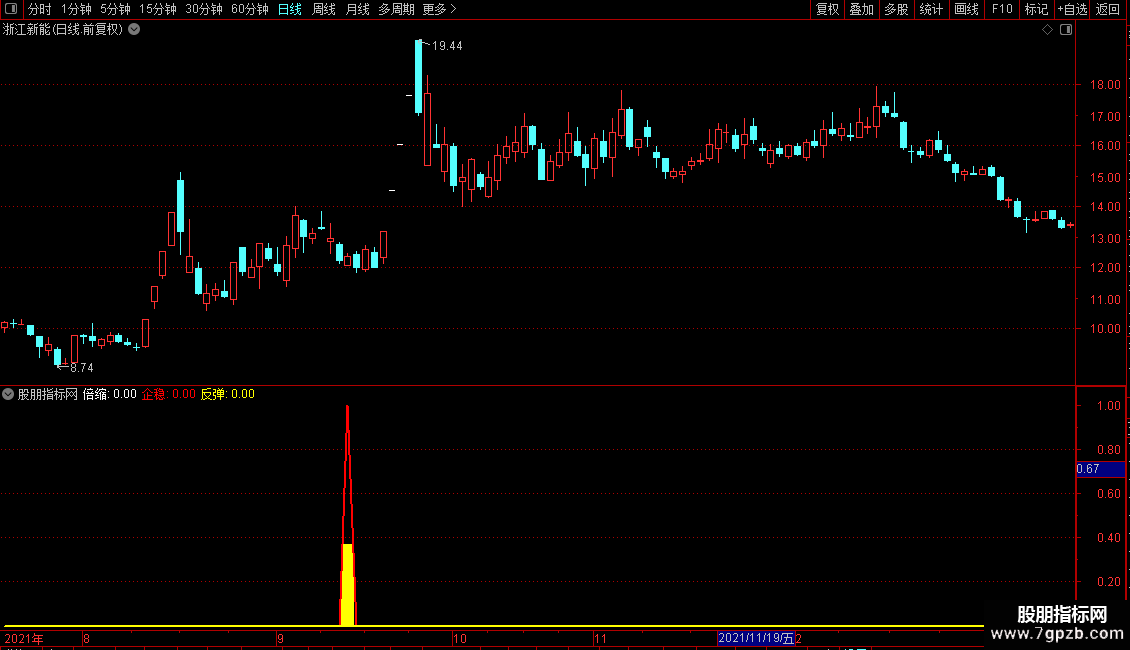The image size is (1130, 650).
Task: Click the 19.44 high price label
Action: pos(447,46)
